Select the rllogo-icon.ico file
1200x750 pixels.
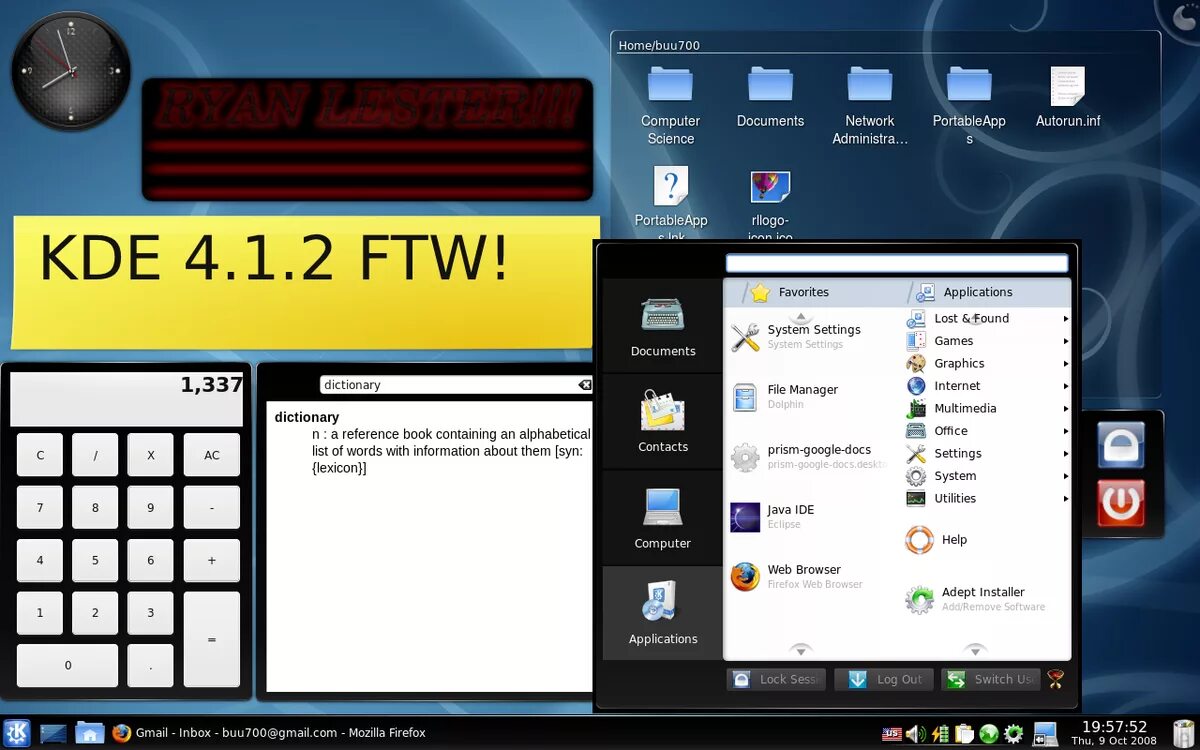click(x=770, y=205)
